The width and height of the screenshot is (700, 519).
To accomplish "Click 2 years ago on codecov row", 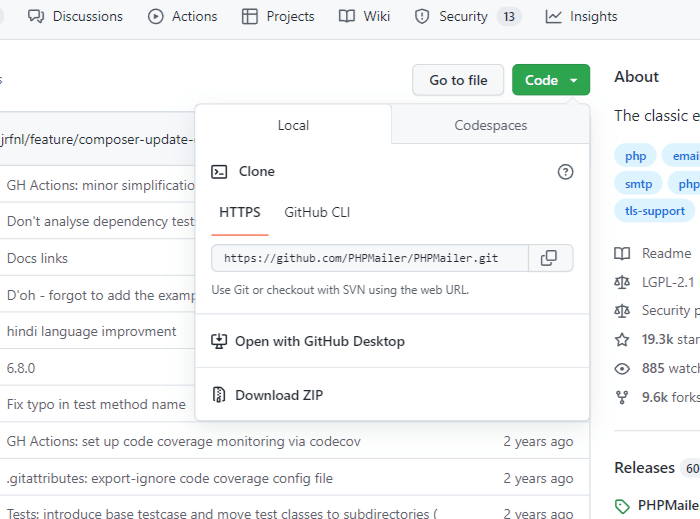I will click(x=538, y=441).
